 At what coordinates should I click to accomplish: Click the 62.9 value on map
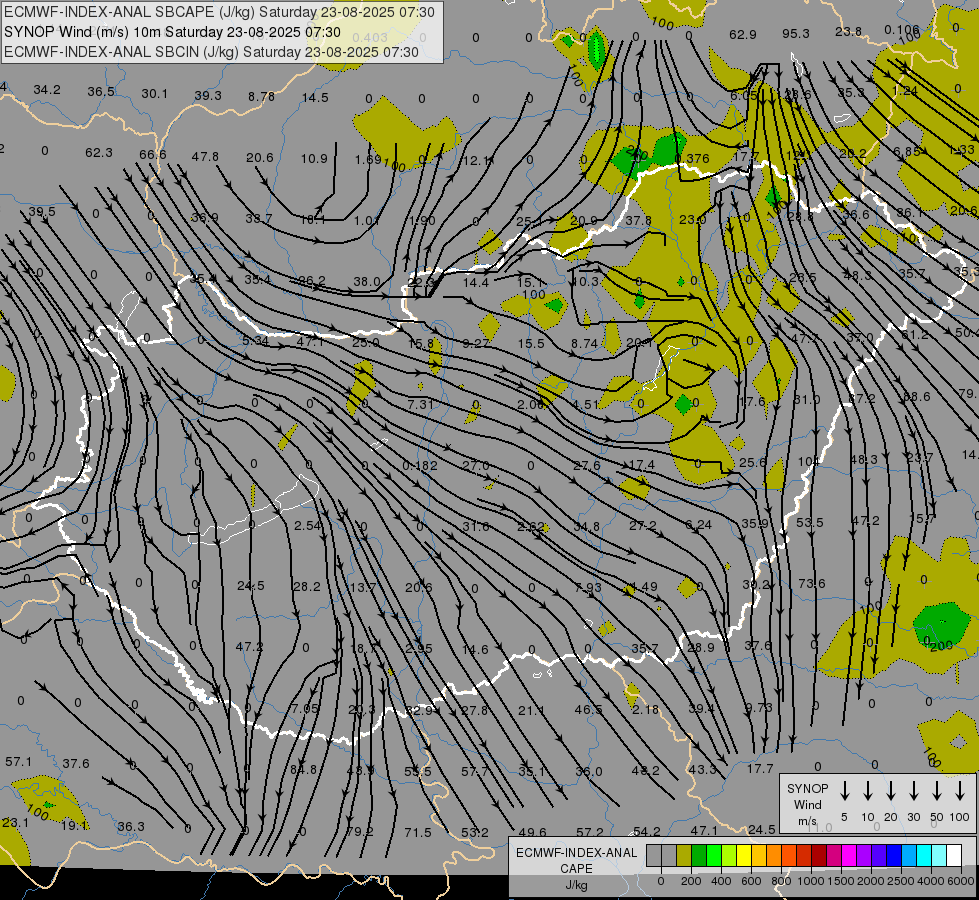coord(742,34)
